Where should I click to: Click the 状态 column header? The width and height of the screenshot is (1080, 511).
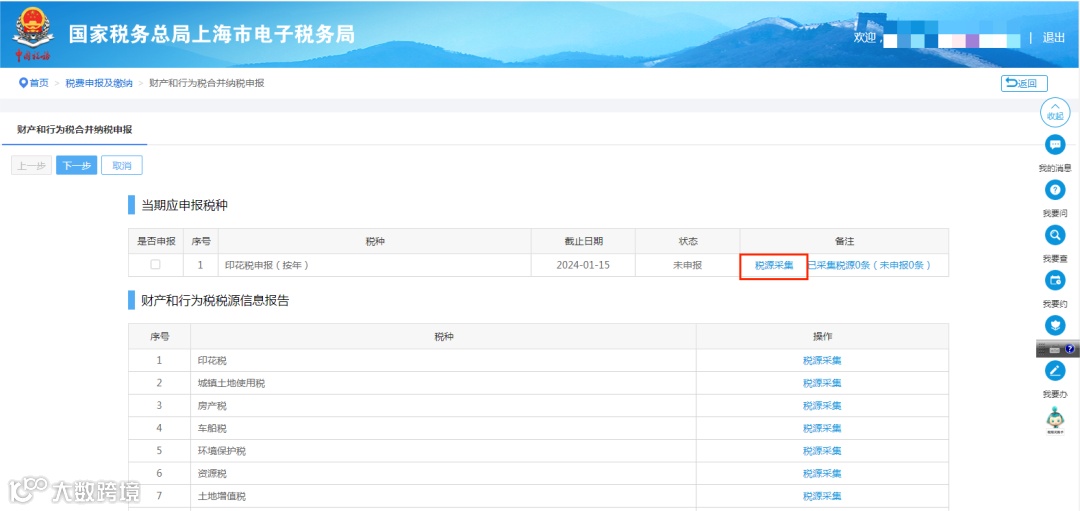687,242
